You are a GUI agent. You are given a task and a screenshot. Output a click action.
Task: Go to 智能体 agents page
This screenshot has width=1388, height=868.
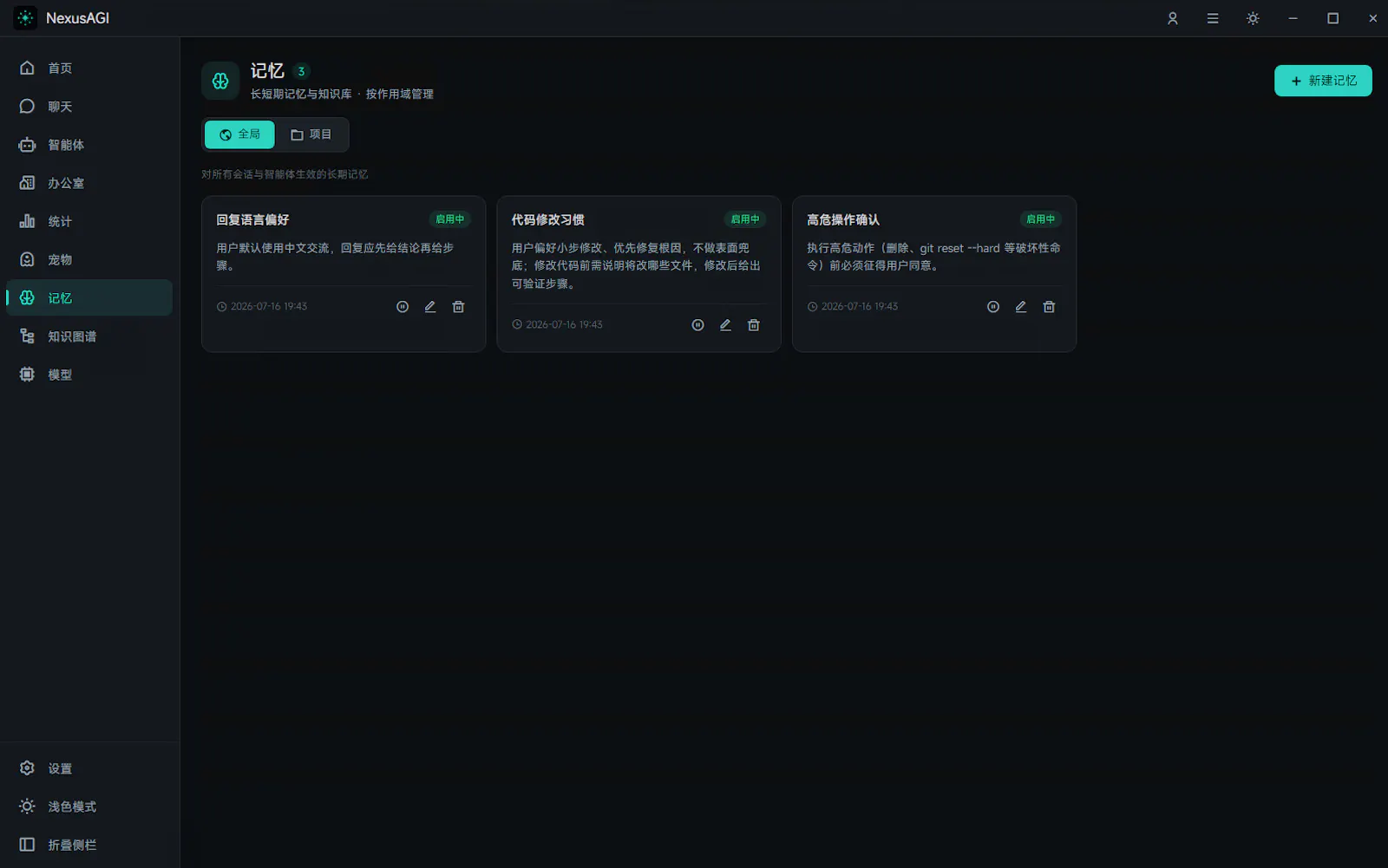coord(88,144)
